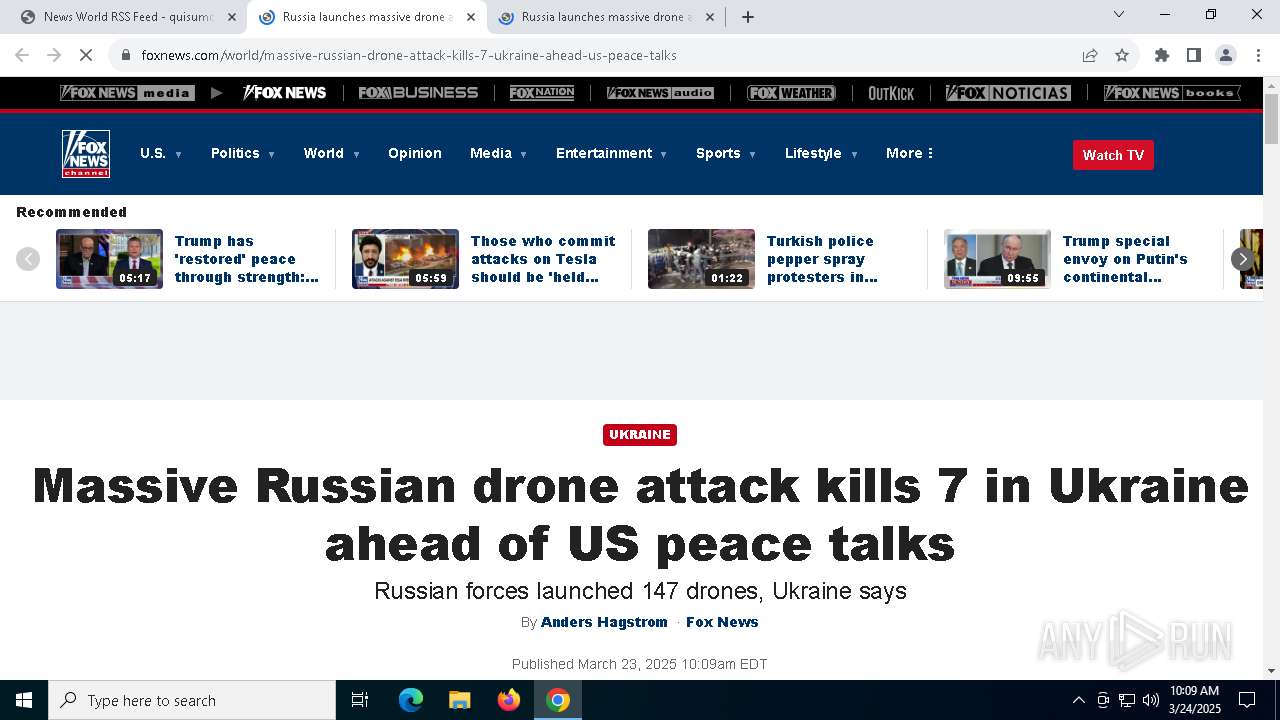
Task: Share this page icon in address bar
Action: 1090,55
